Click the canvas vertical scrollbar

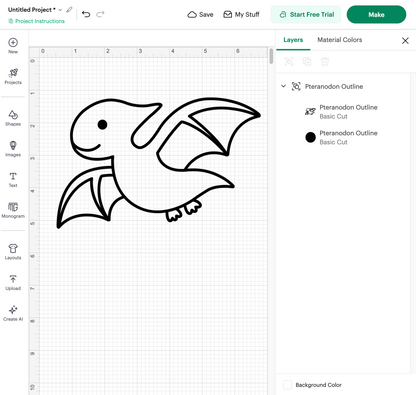click(271, 56)
